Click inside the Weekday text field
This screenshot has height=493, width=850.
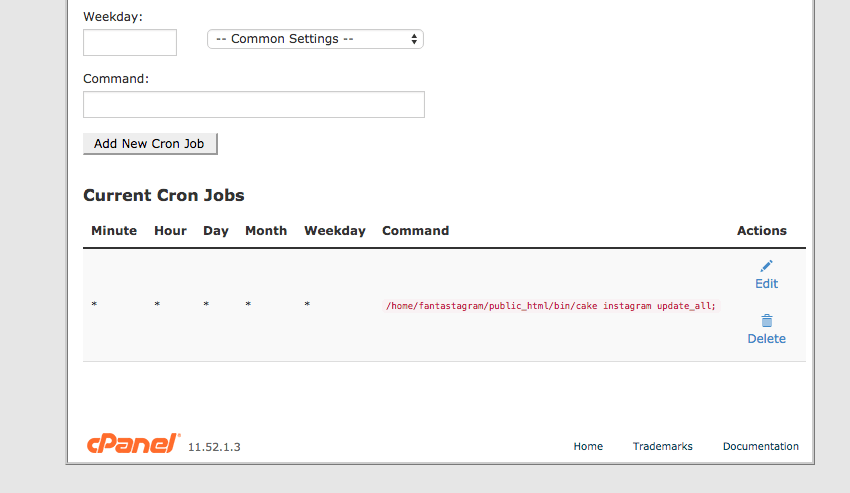130,42
